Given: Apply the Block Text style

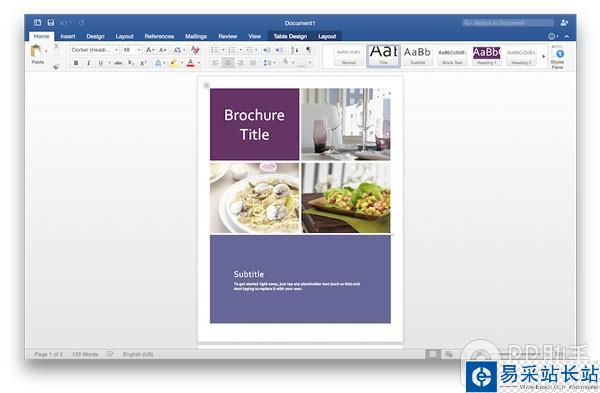Looking at the screenshot, I should click(x=452, y=56).
